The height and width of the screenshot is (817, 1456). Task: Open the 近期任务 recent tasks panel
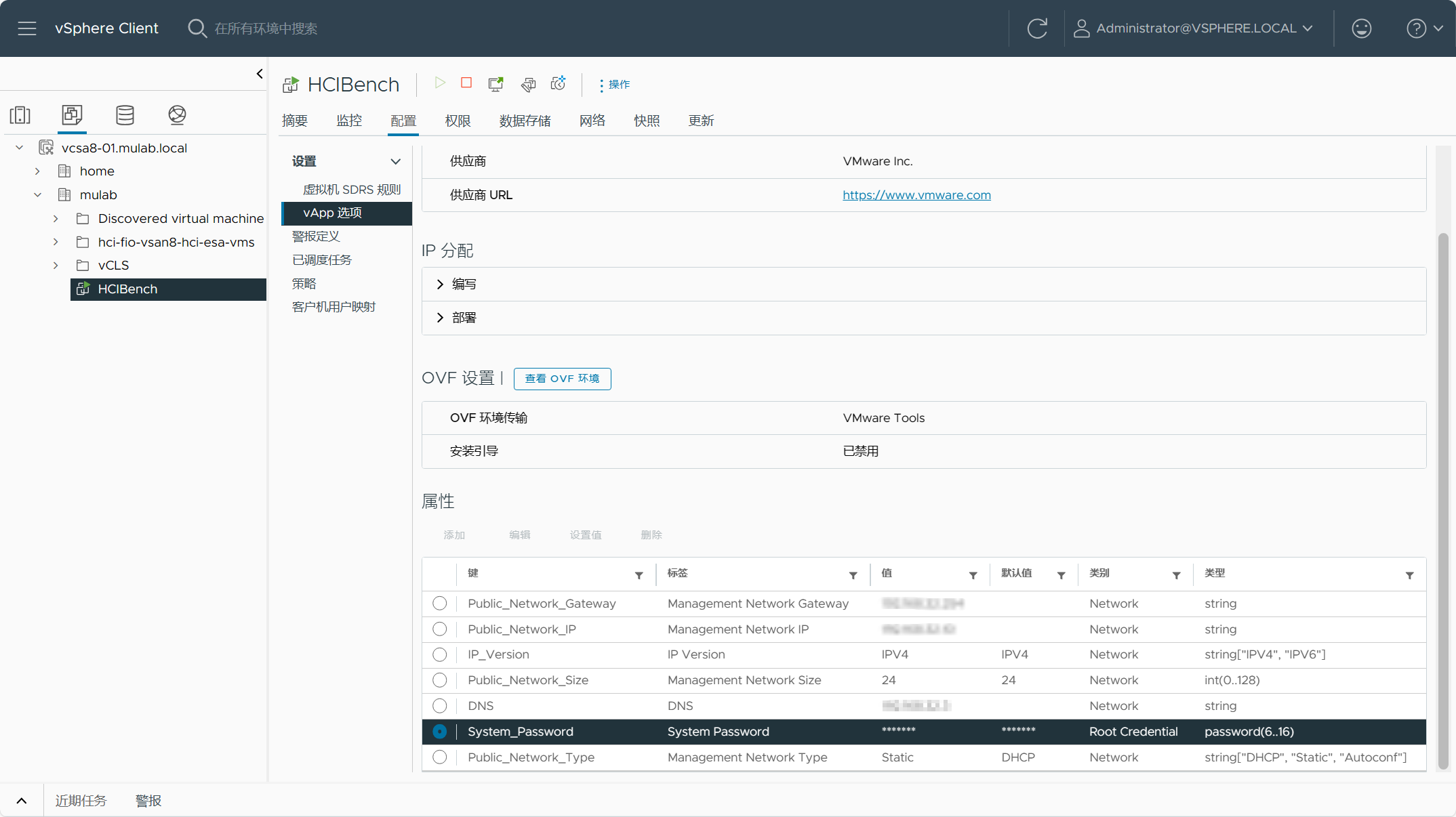coord(81,801)
